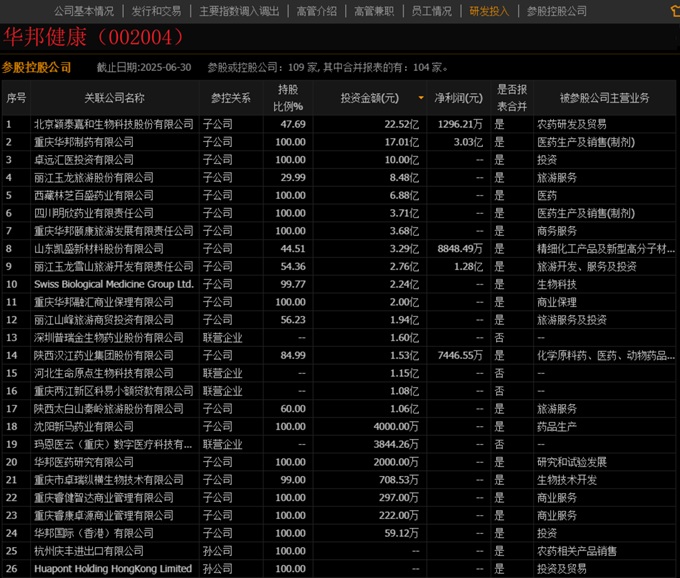Select row Huapont Holding HongKong Limited
Screen dimensions: 680x578
click(339, 569)
